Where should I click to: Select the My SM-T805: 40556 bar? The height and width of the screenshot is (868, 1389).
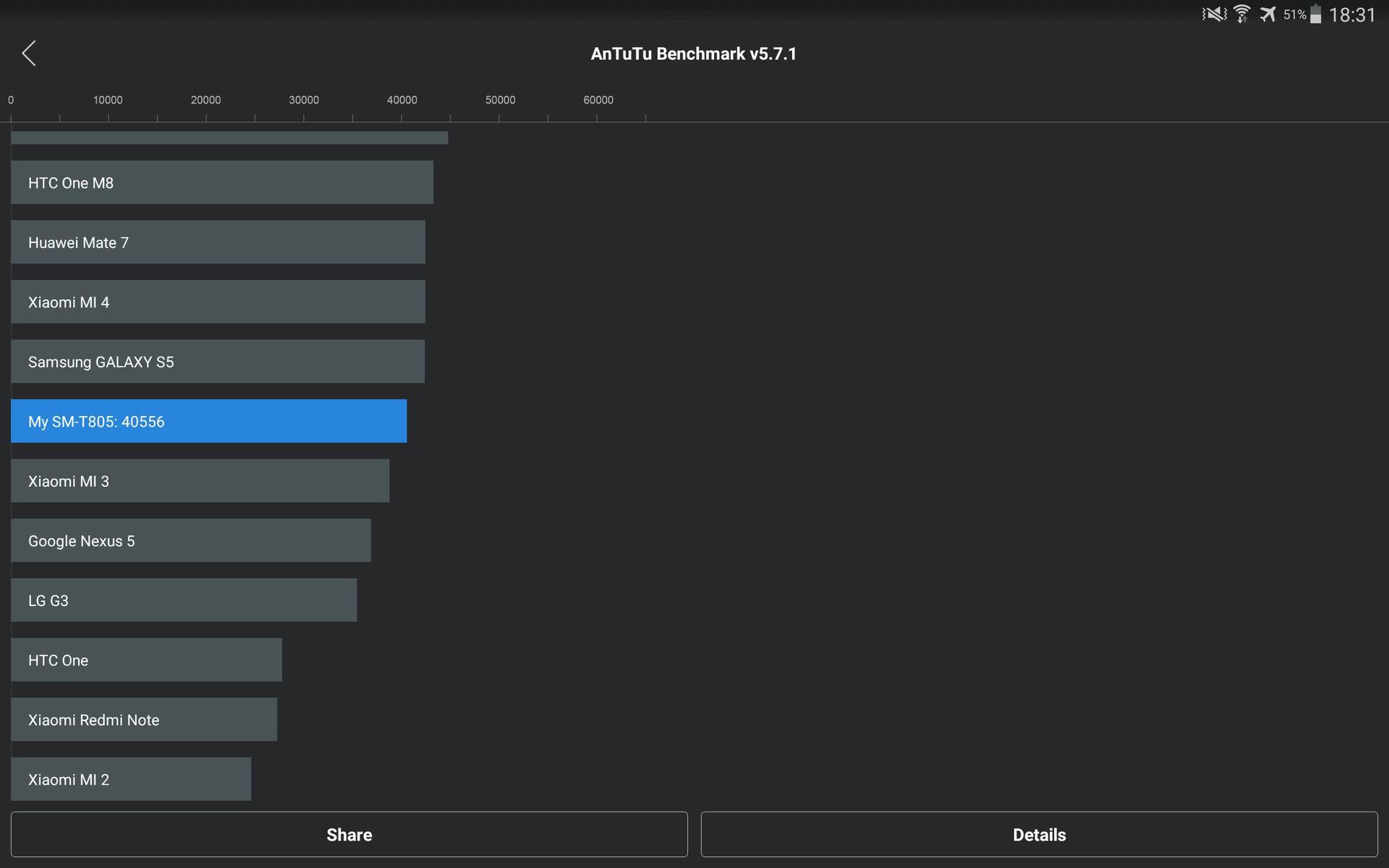click(208, 421)
